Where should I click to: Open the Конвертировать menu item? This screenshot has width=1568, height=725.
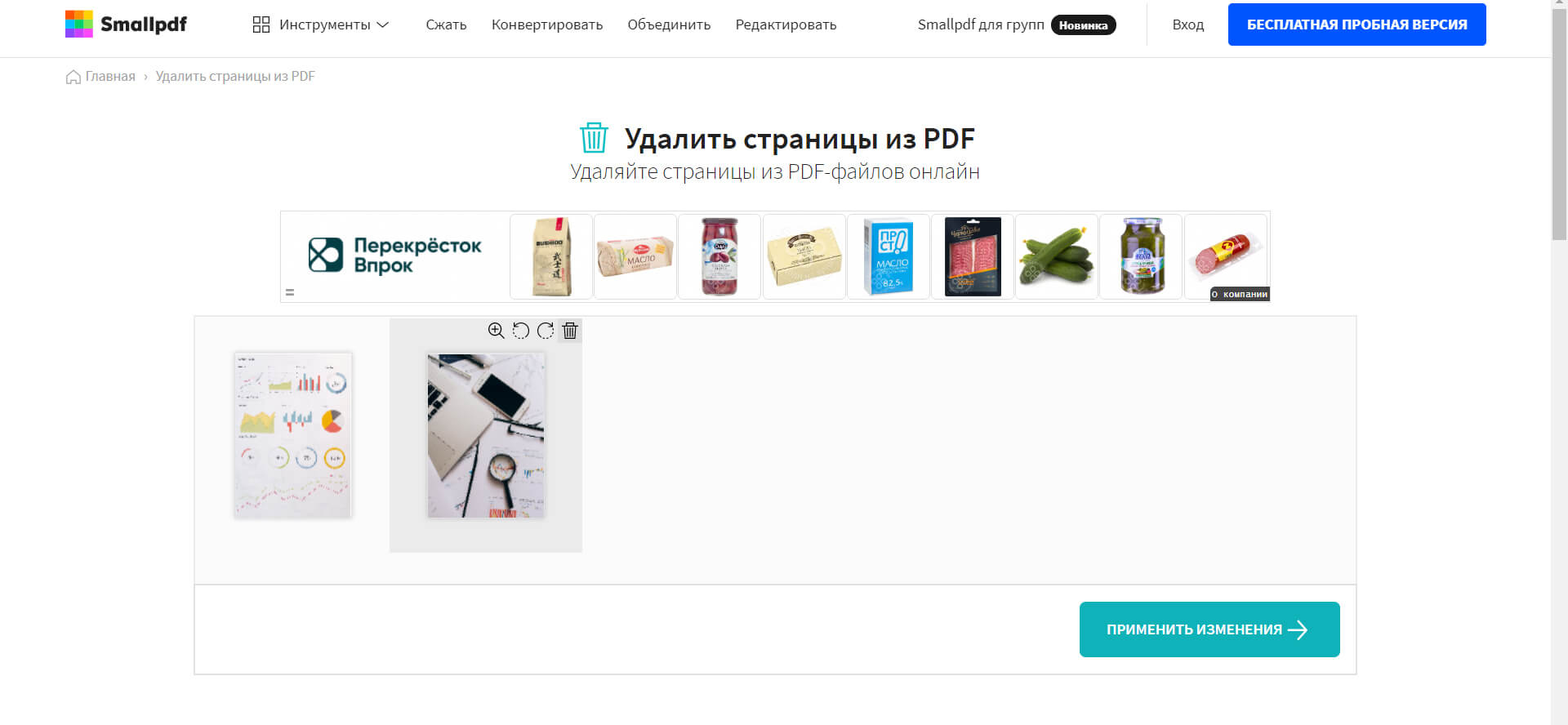point(547,24)
